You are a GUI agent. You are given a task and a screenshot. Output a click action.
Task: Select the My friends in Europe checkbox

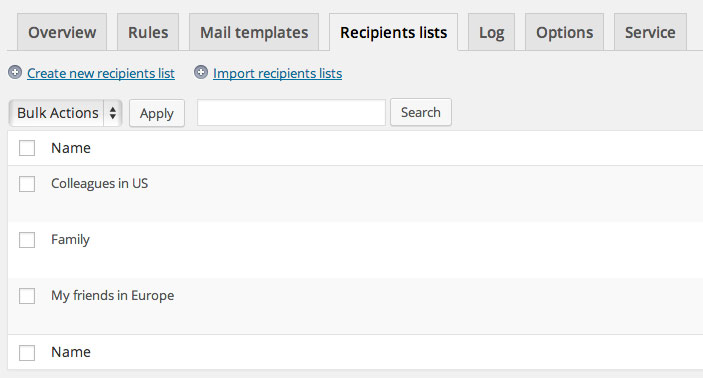point(27,296)
